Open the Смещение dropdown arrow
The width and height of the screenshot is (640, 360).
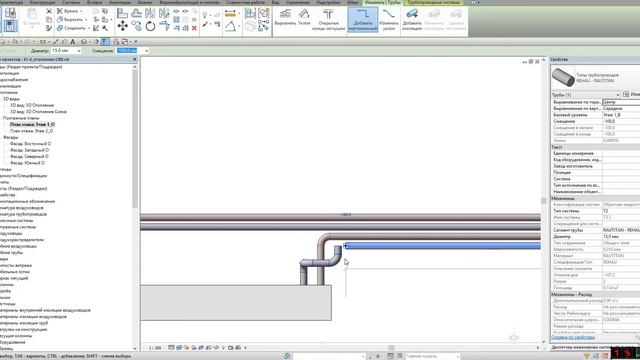pyautogui.click(x=147, y=51)
